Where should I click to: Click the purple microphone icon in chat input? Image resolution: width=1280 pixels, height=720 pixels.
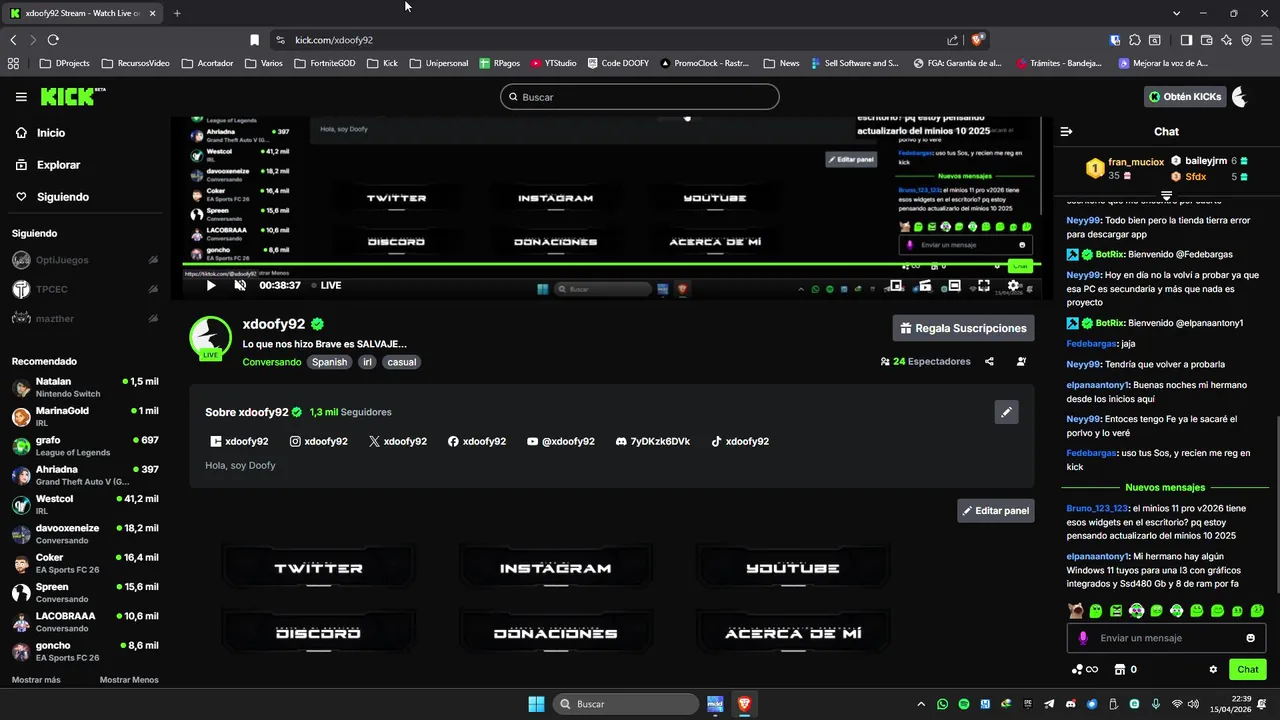click(1083, 638)
